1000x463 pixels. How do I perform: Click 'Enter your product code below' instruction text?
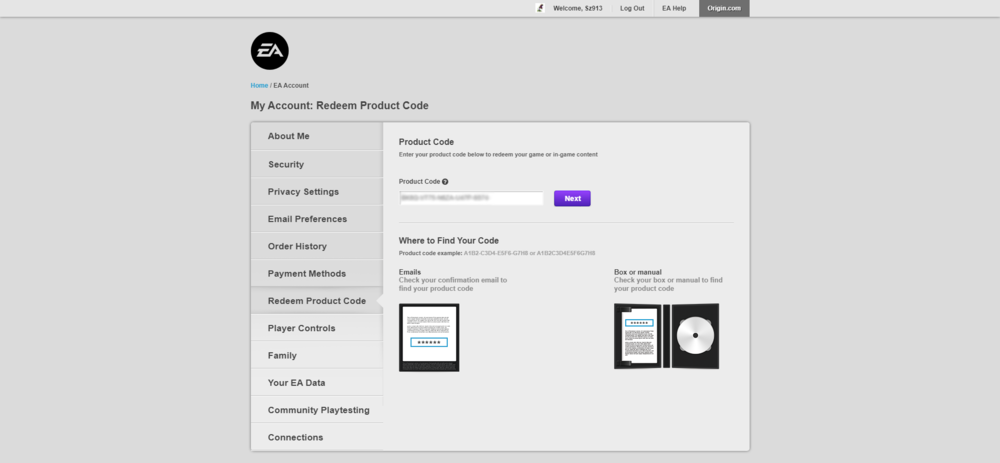pos(498,155)
